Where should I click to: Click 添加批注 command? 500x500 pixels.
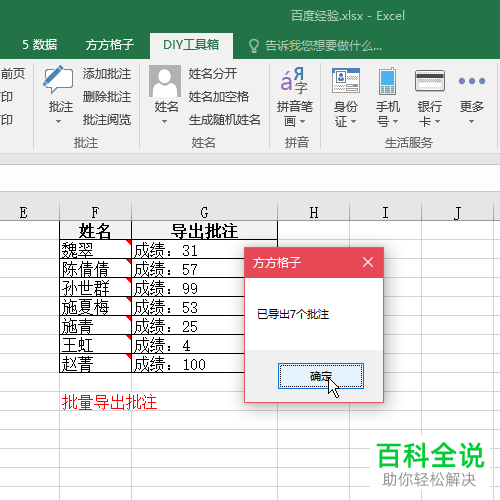[107, 74]
